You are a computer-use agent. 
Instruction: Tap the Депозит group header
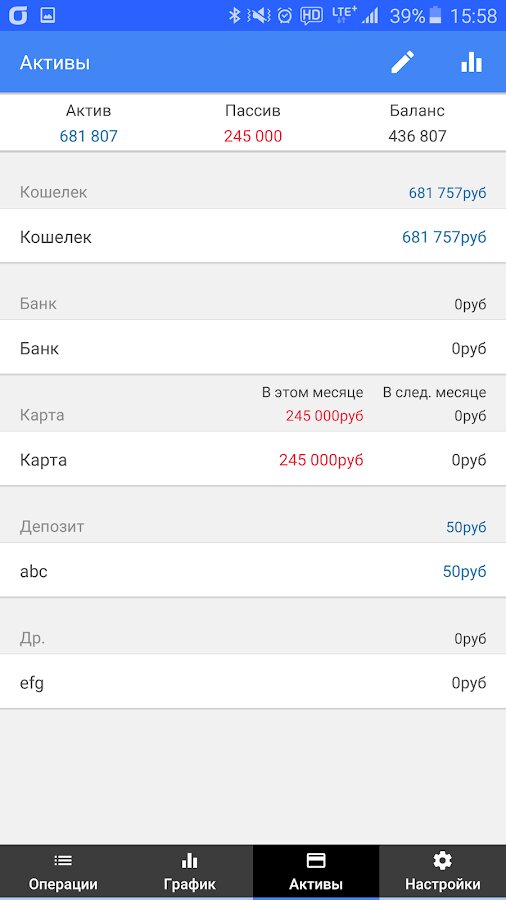(253, 526)
